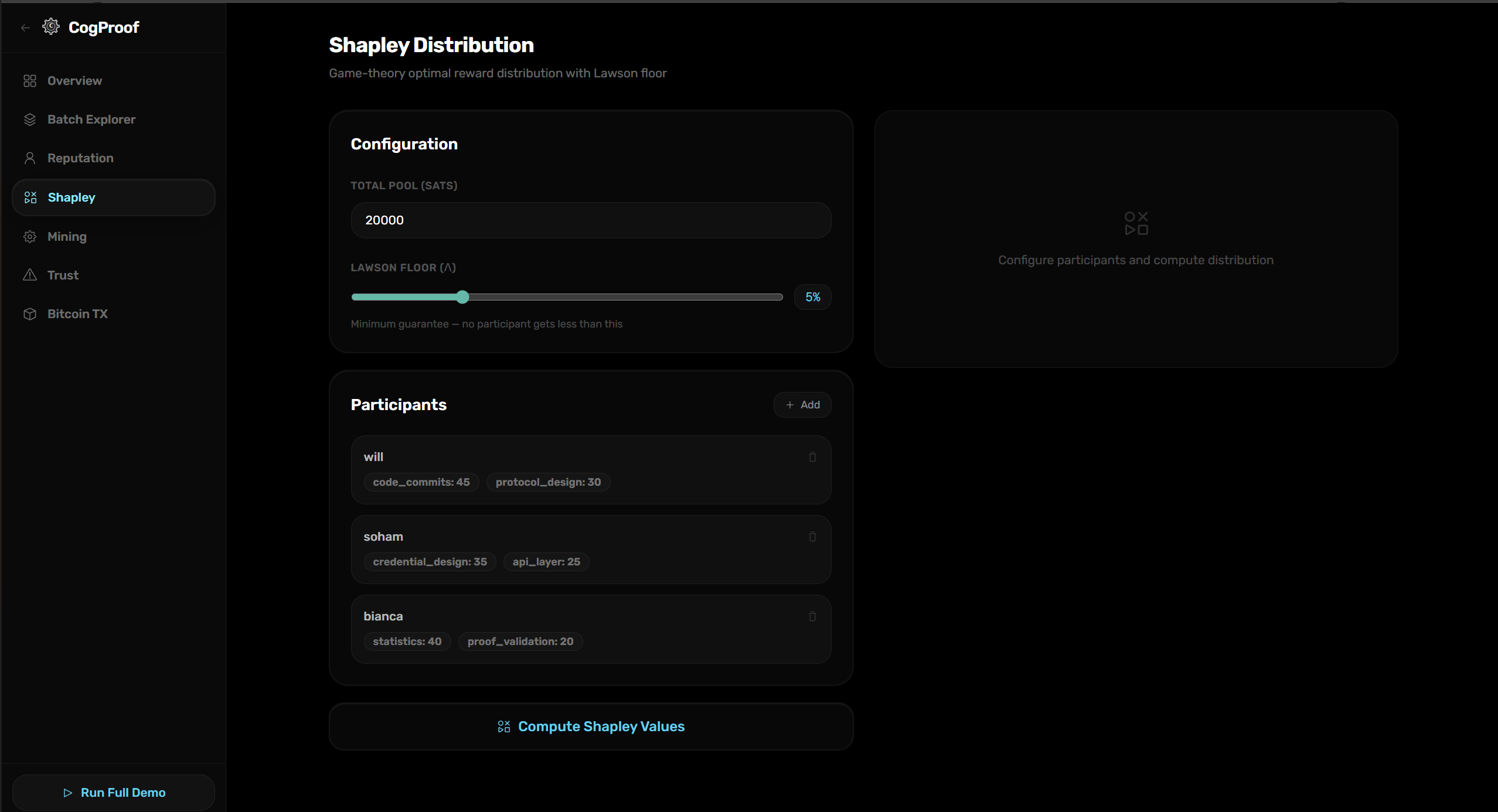Delete bianca via trash icon
This screenshot has height=812, width=1498.
tap(812, 616)
